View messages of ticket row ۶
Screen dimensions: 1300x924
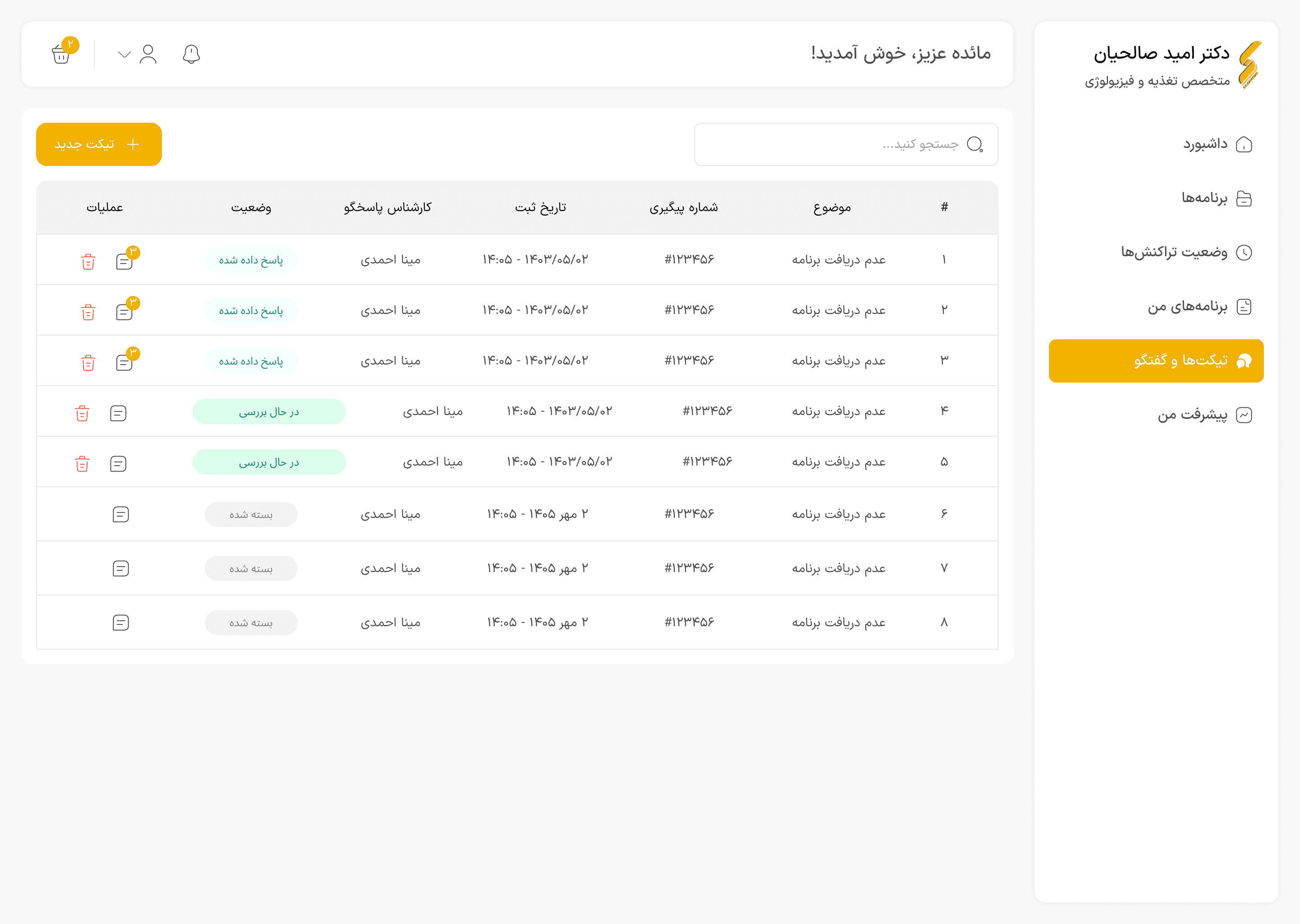[121, 514]
